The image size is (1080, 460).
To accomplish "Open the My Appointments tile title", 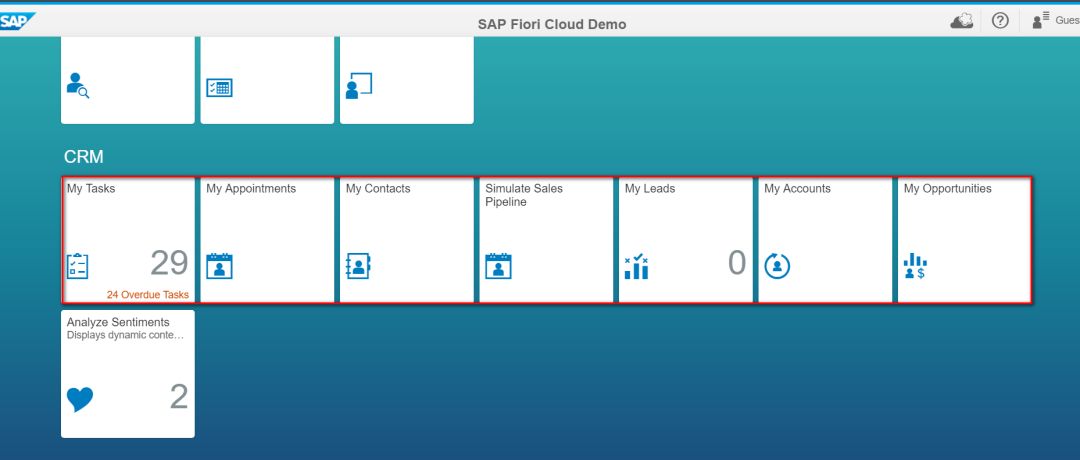I will [x=251, y=189].
